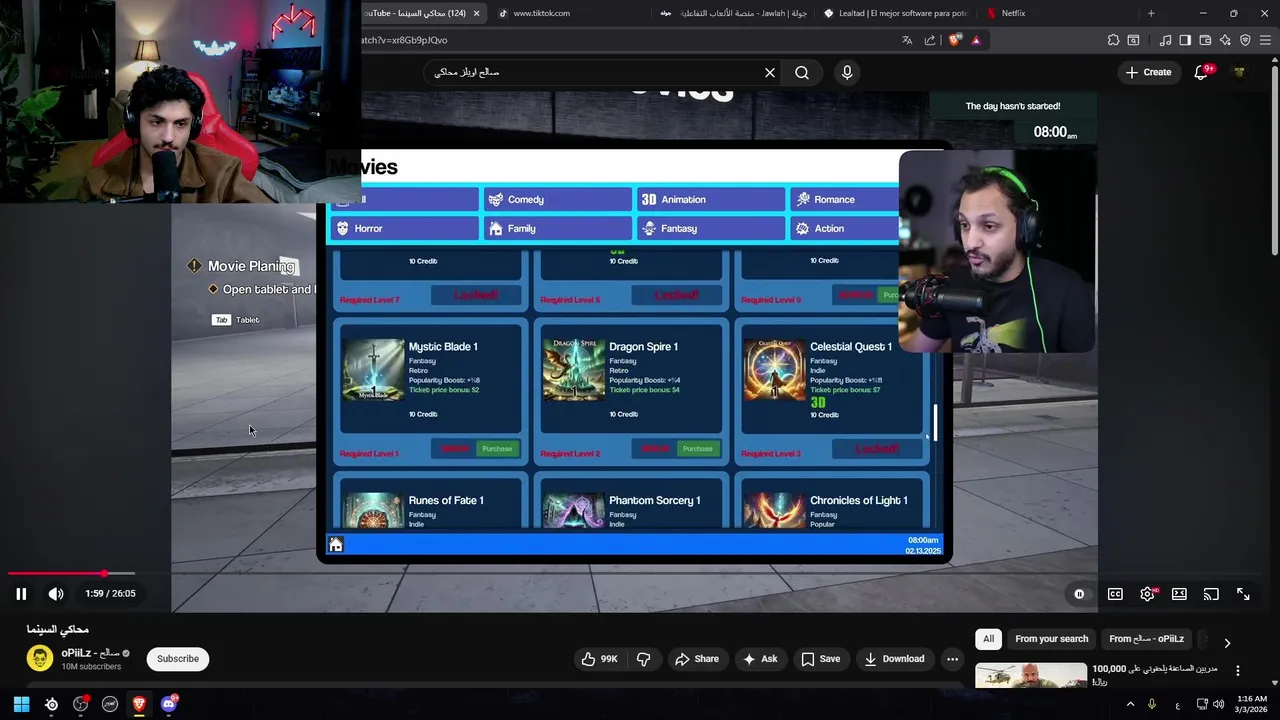Image resolution: width=1280 pixels, height=720 pixels.
Task: Enter fullscreen mode in the player
Action: click(x=1243, y=594)
